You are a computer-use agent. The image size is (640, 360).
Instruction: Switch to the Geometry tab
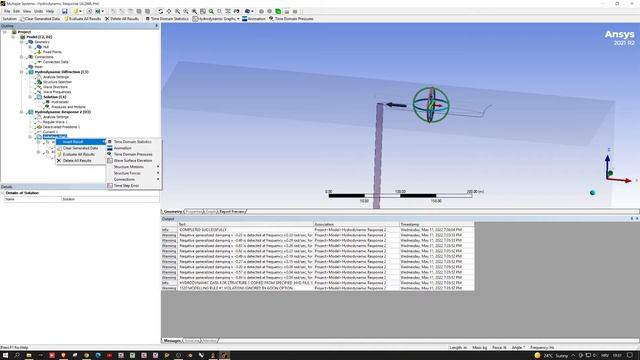coord(173,211)
